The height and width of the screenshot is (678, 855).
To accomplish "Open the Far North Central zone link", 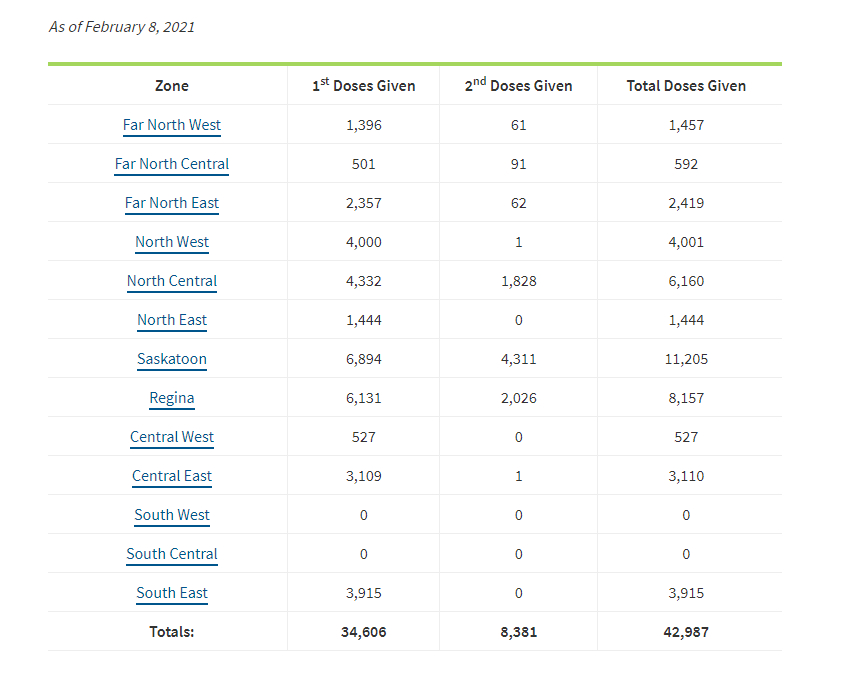I will point(172,164).
